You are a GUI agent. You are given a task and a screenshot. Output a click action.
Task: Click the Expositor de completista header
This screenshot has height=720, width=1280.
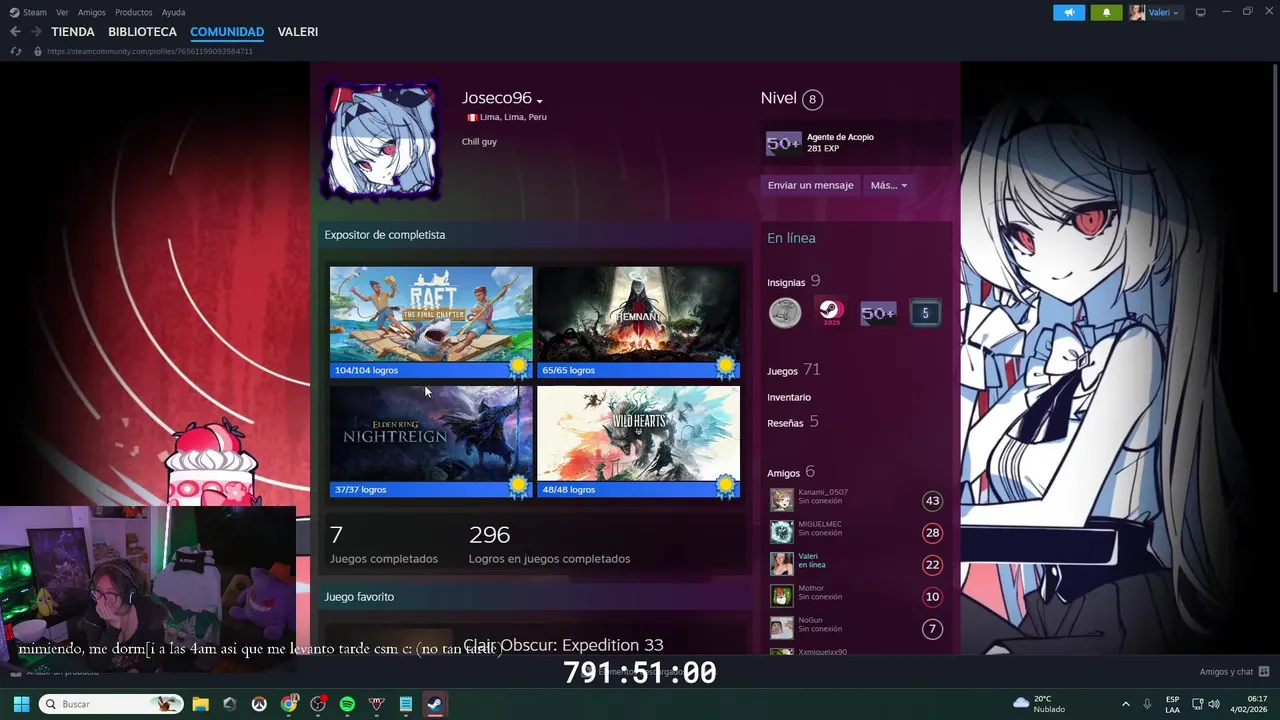(x=385, y=235)
